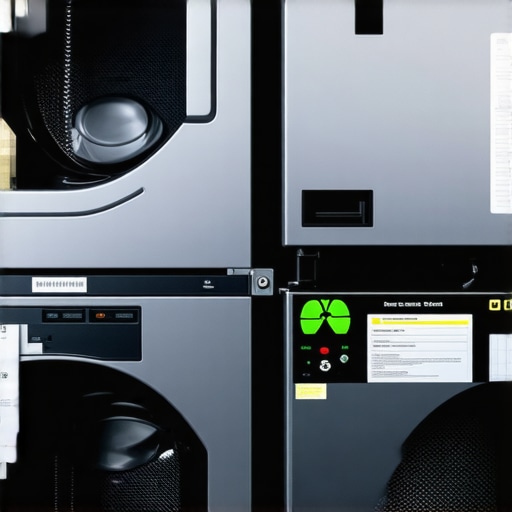Click the white round symbol below the red button
Viewport: 512px width, 512px height.
click(x=325, y=366)
